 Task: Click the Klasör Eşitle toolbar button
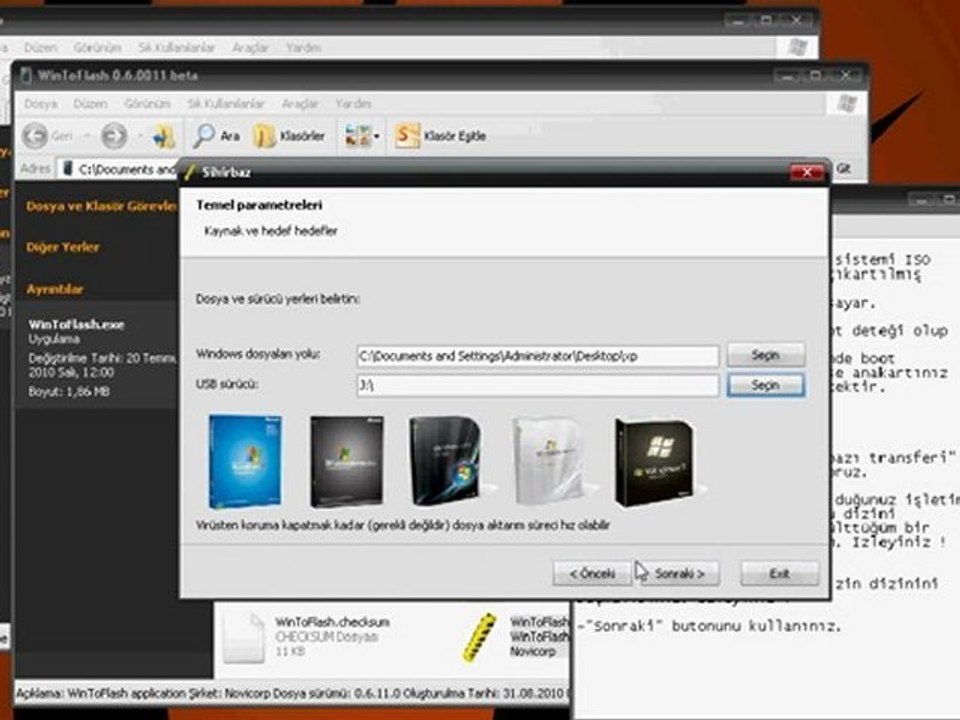coord(441,136)
